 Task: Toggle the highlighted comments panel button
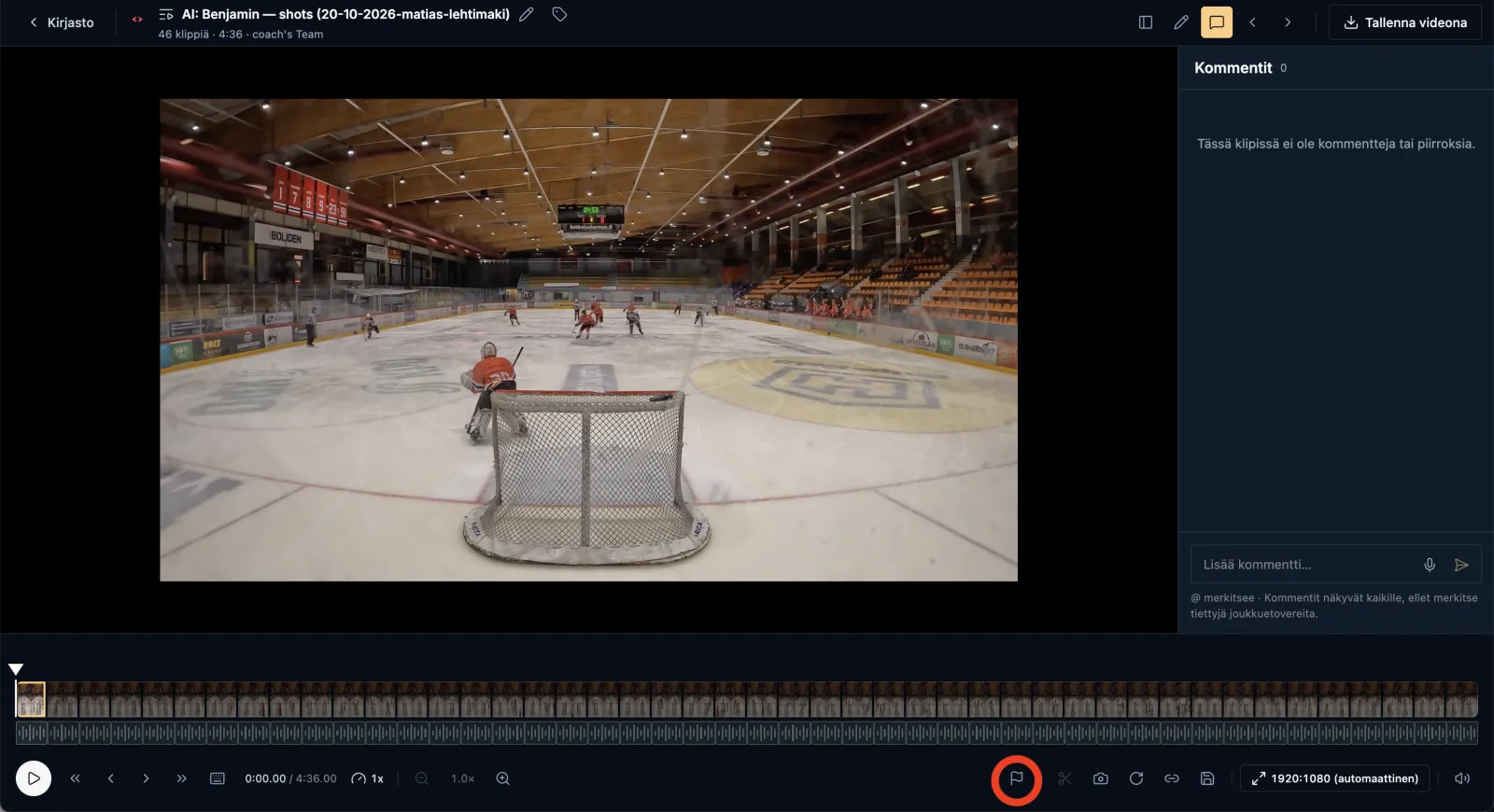(1217, 22)
